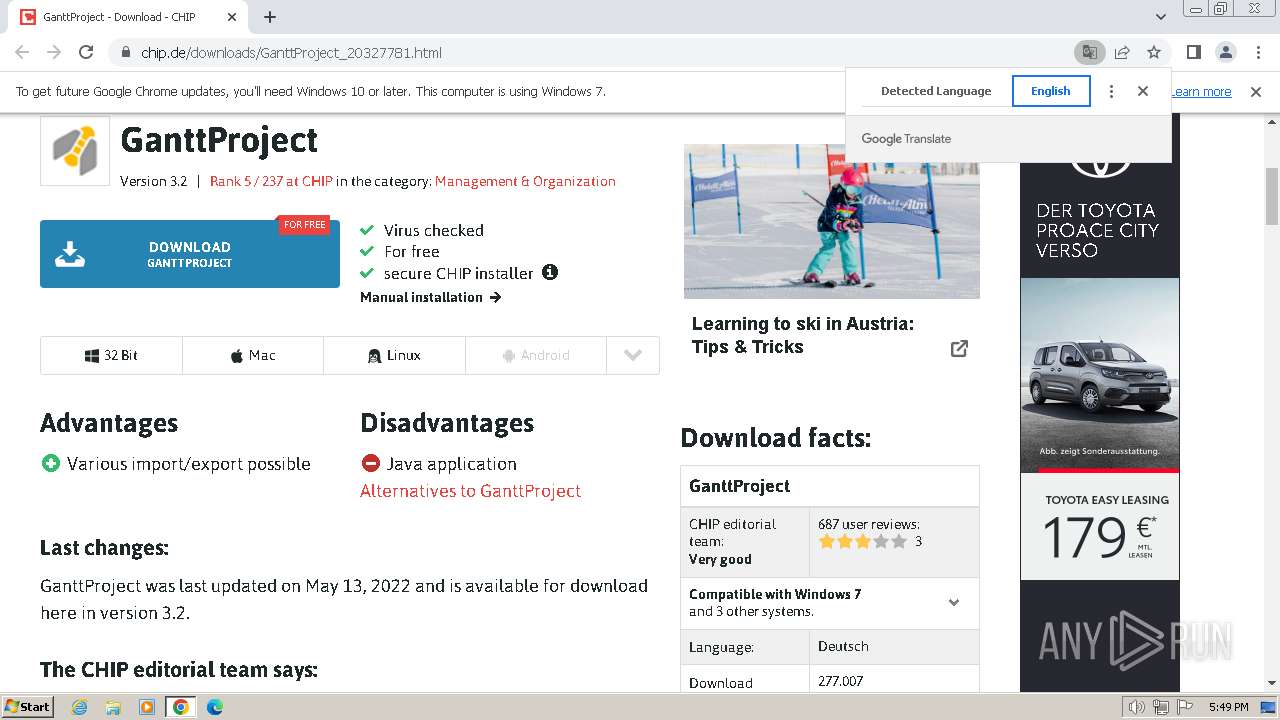Select the Android version
The height and width of the screenshot is (720, 1280).
(536, 355)
